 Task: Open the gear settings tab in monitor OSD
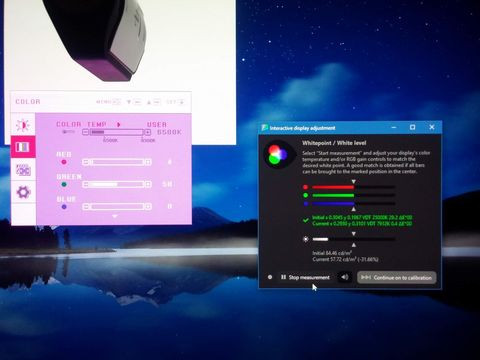pos(23,192)
